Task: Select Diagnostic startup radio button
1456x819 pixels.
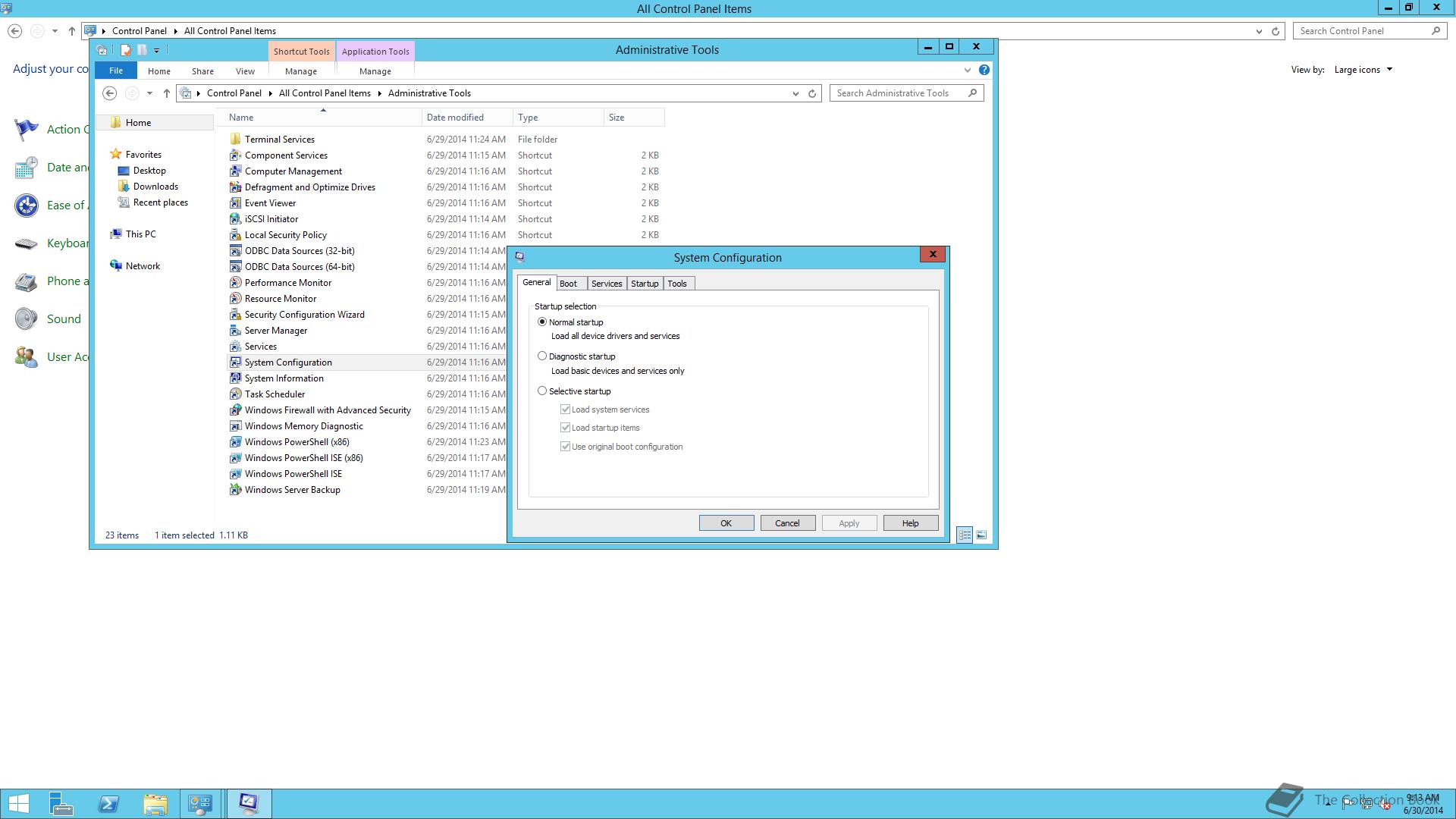Action: pyautogui.click(x=542, y=356)
